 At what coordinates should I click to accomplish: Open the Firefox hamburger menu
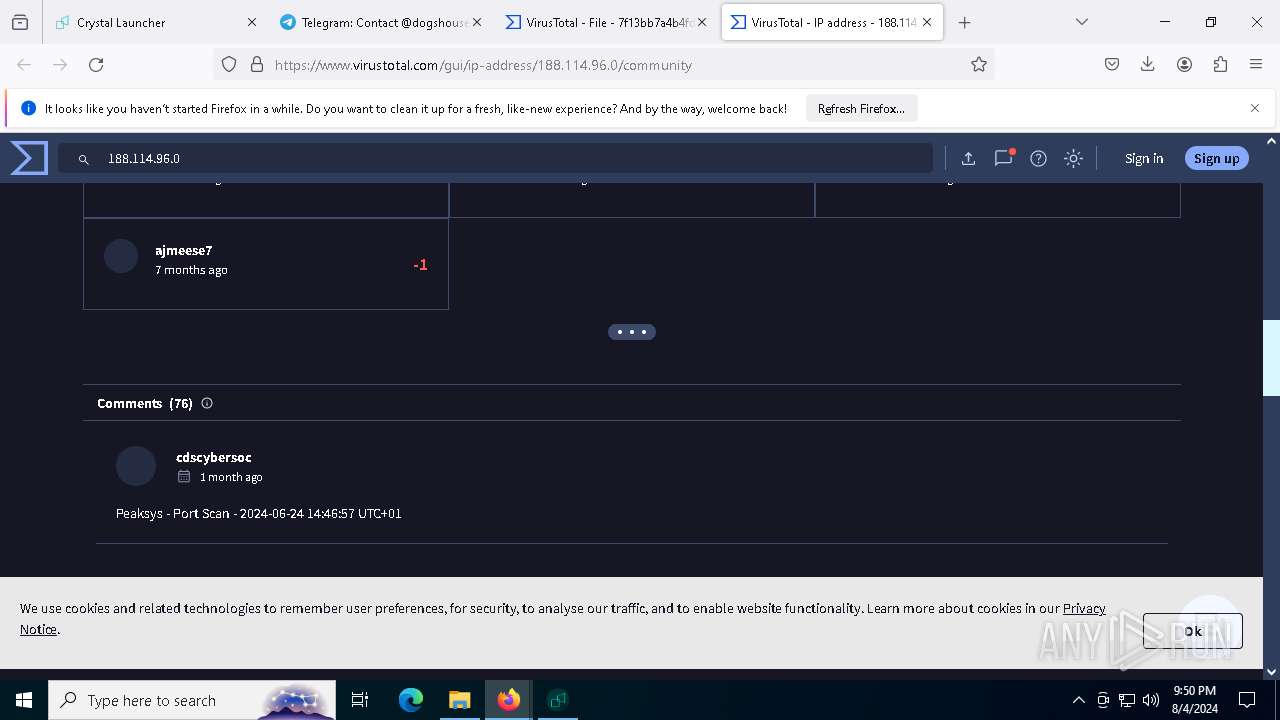pos(1256,64)
